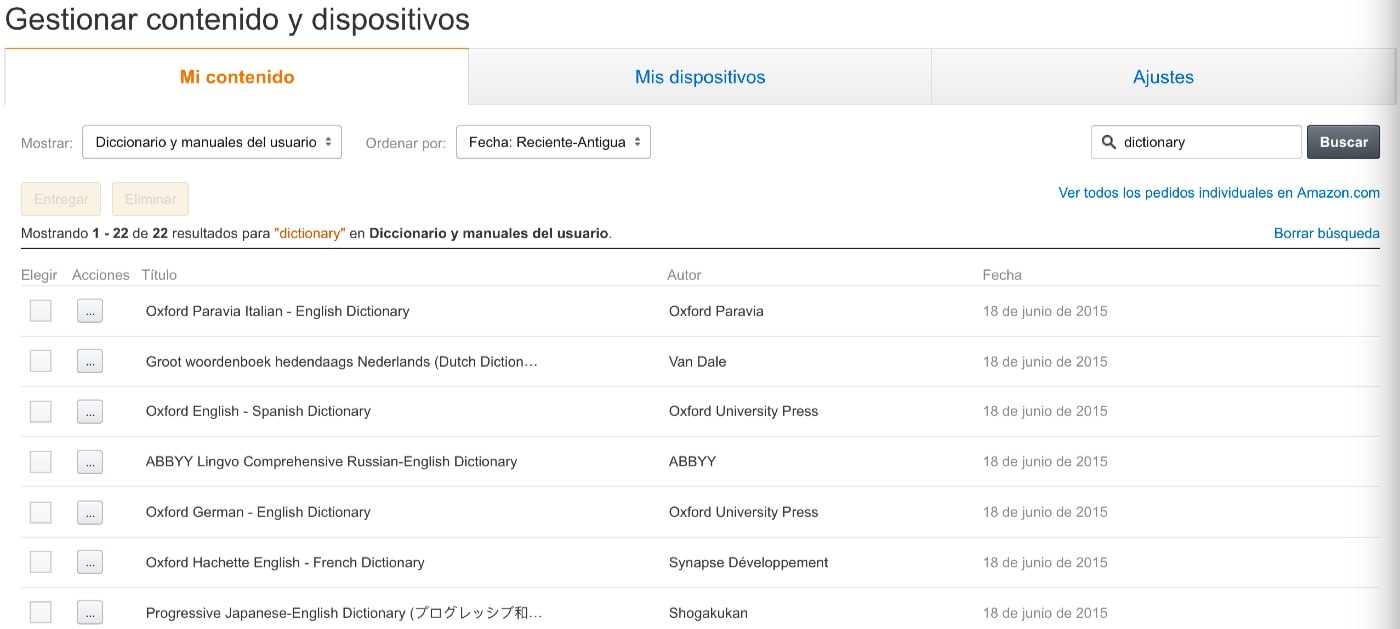Expand the Mostrar content type dropdown
This screenshot has height=629, width=1400.
click(x=212, y=142)
